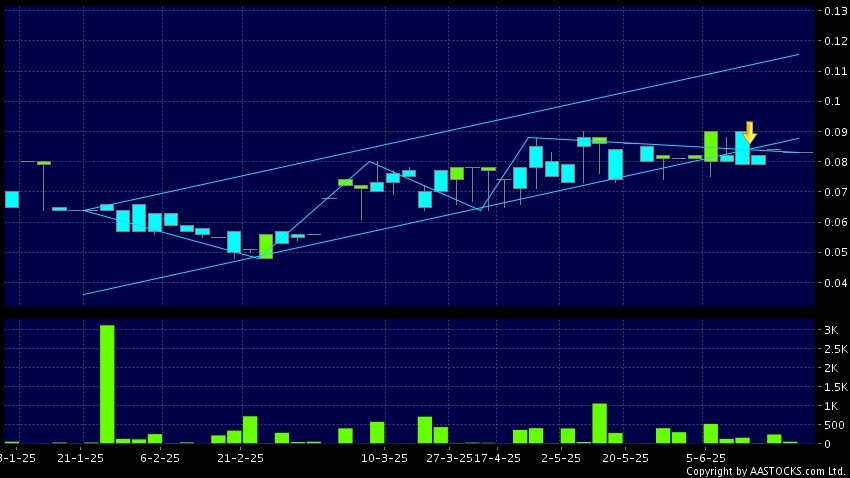Click the 27-3-25 date label
Image resolution: width=850 pixels, height=478 pixels.
pyautogui.click(x=449, y=458)
